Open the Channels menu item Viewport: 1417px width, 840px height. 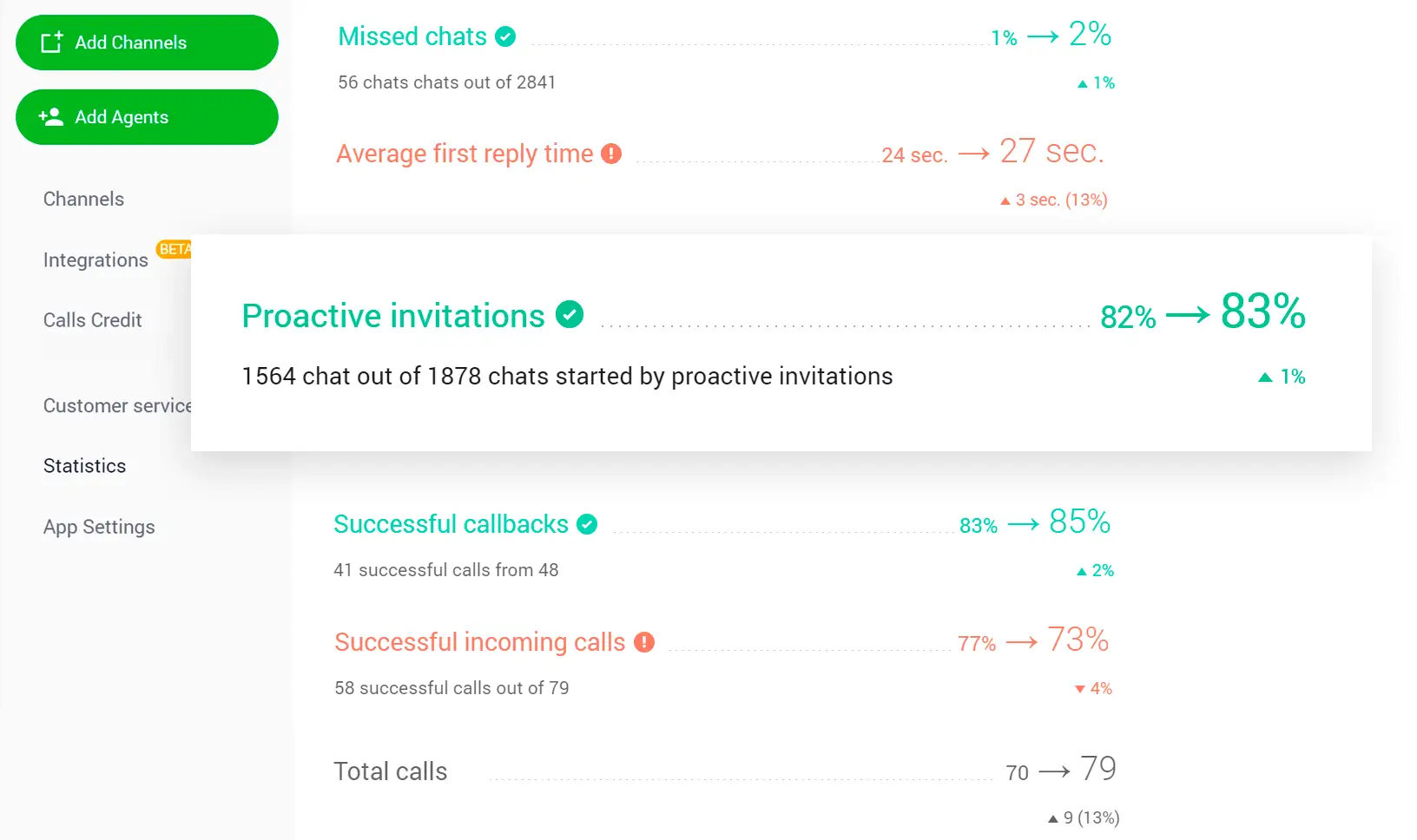tap(83, 199)
